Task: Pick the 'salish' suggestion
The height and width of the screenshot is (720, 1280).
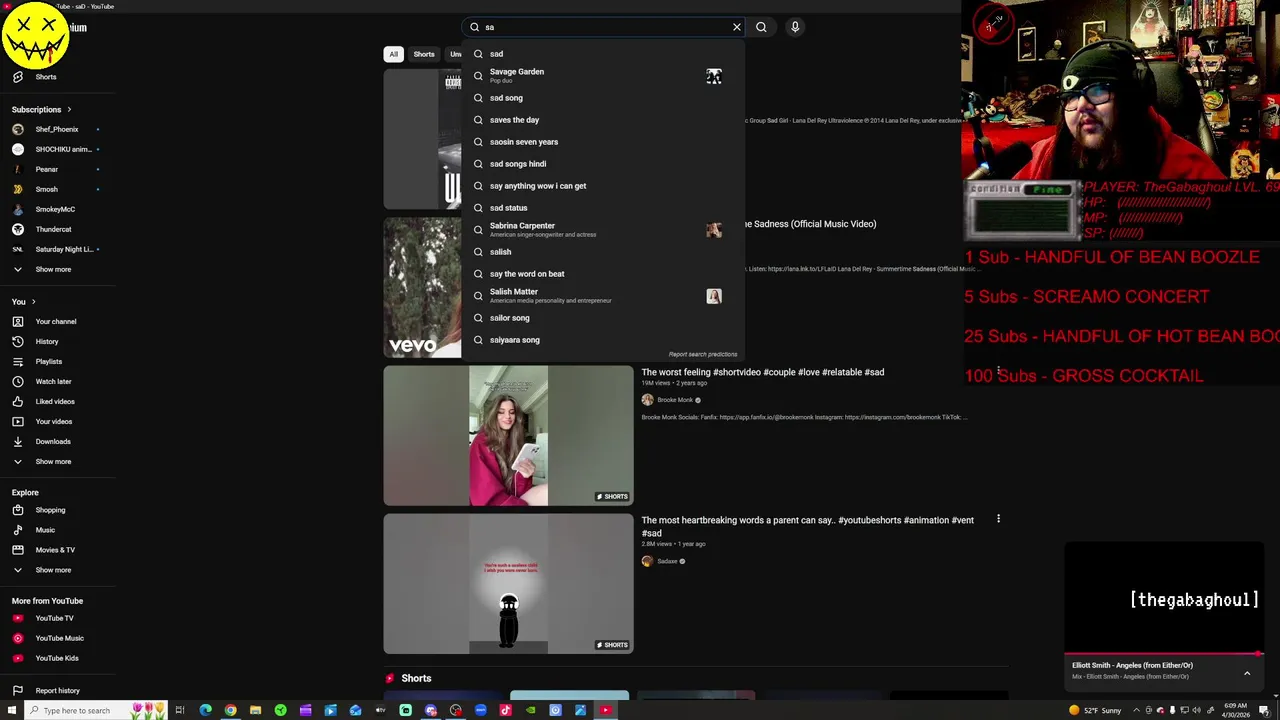Action: (604, 252)
